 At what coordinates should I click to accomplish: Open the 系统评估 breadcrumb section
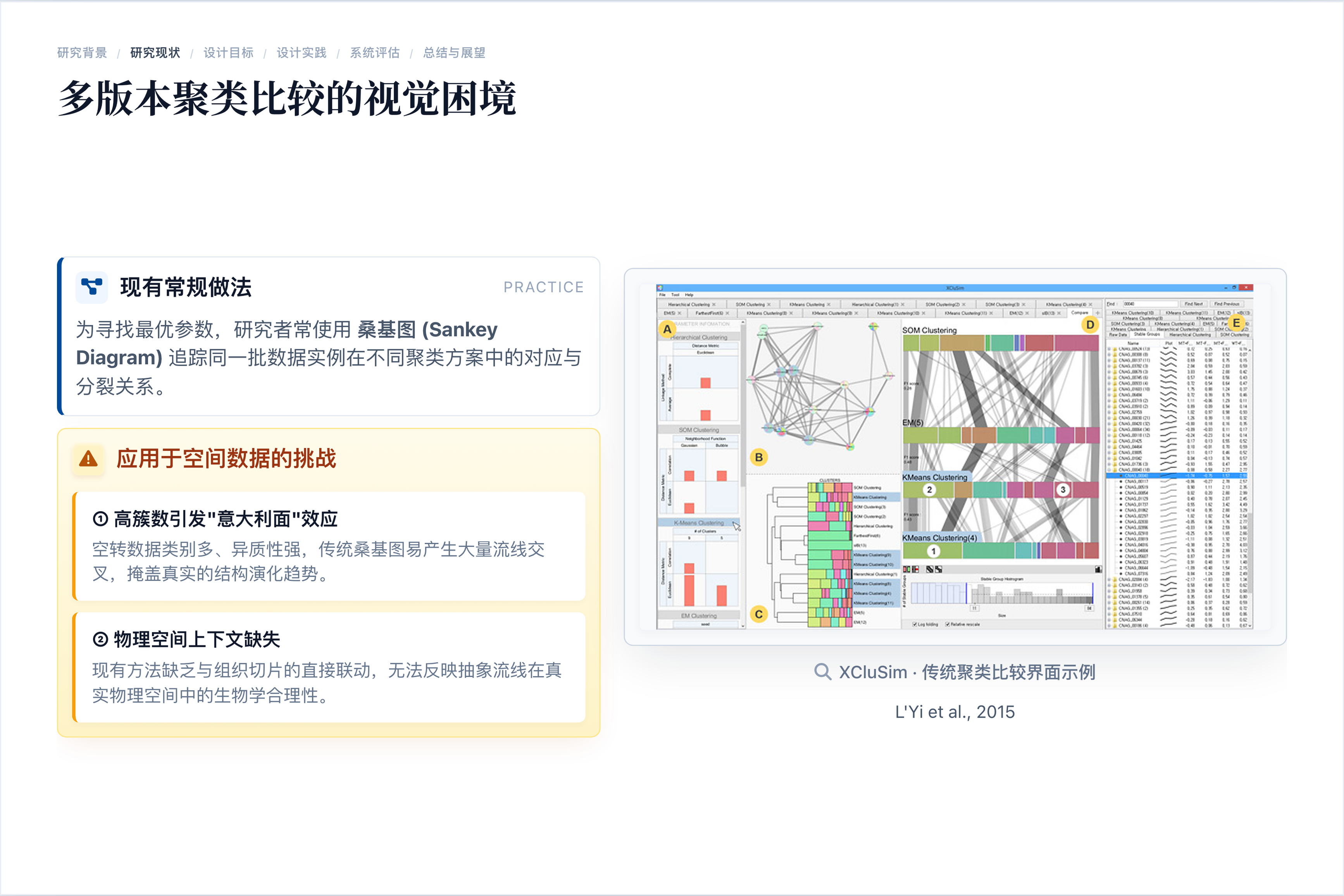pyautogui.click(x=374, y=53)
